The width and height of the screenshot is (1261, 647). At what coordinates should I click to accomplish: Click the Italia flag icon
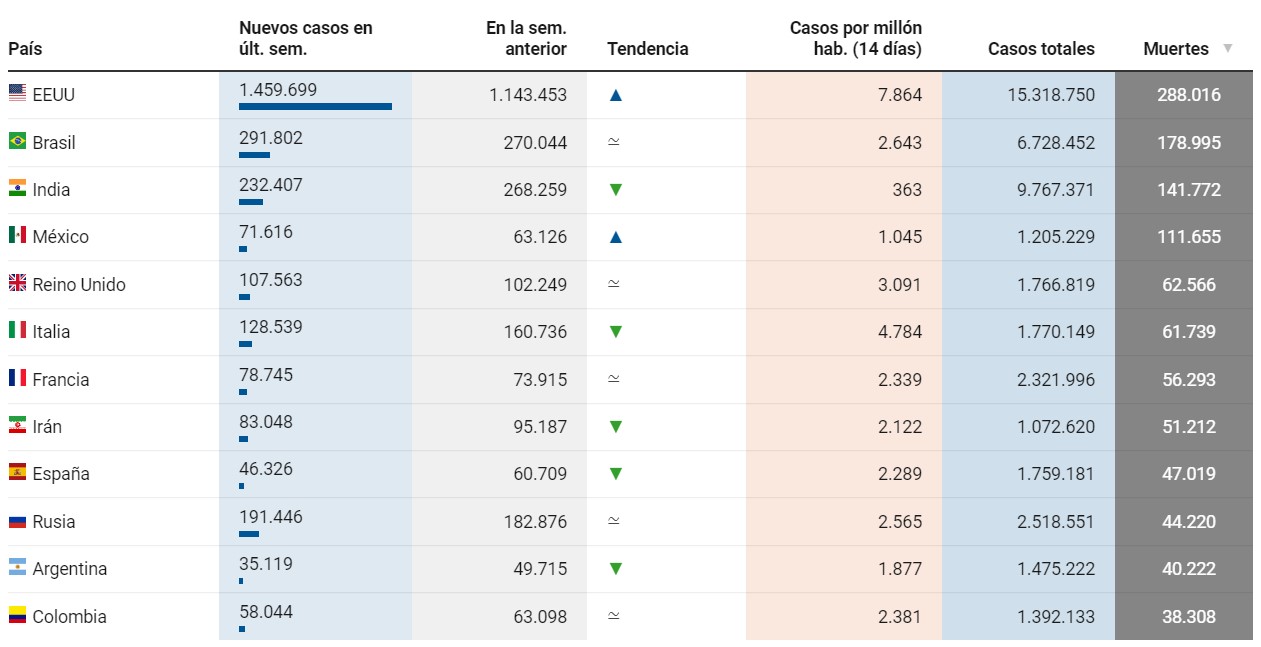coord(17,331)
